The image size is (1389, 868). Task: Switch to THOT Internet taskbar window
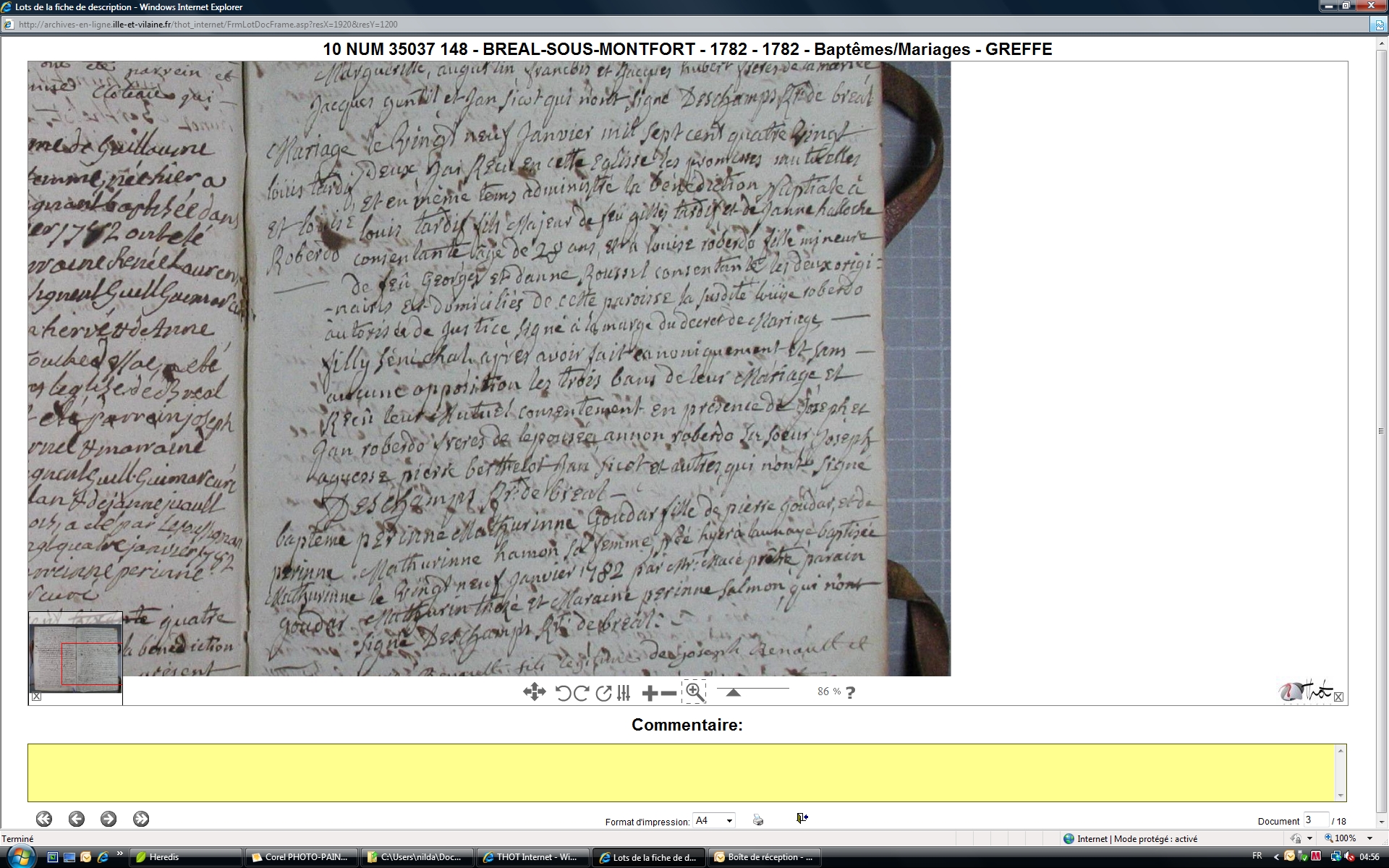coord(532,857)
